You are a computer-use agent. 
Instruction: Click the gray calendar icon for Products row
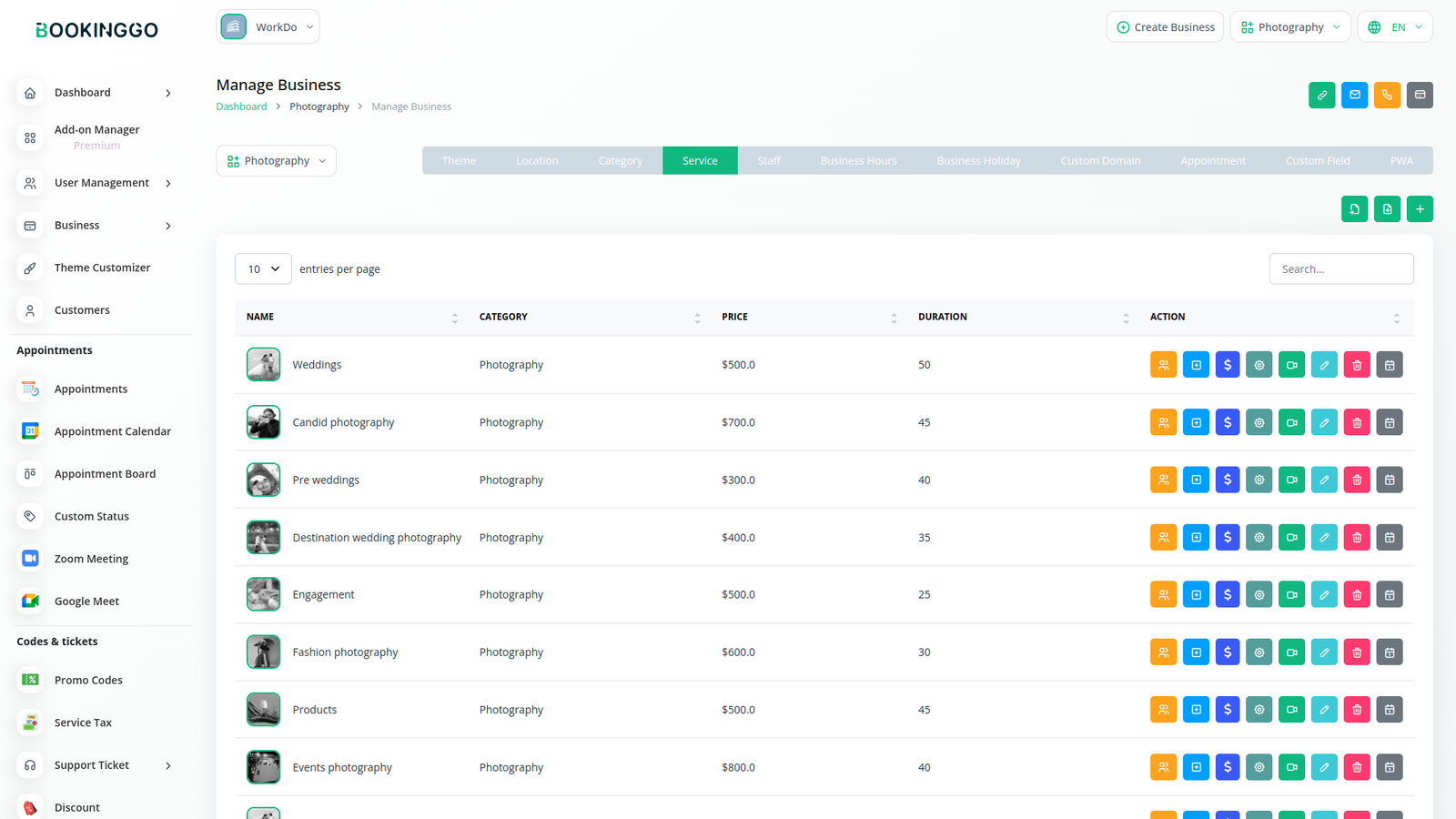(1389, 710)
